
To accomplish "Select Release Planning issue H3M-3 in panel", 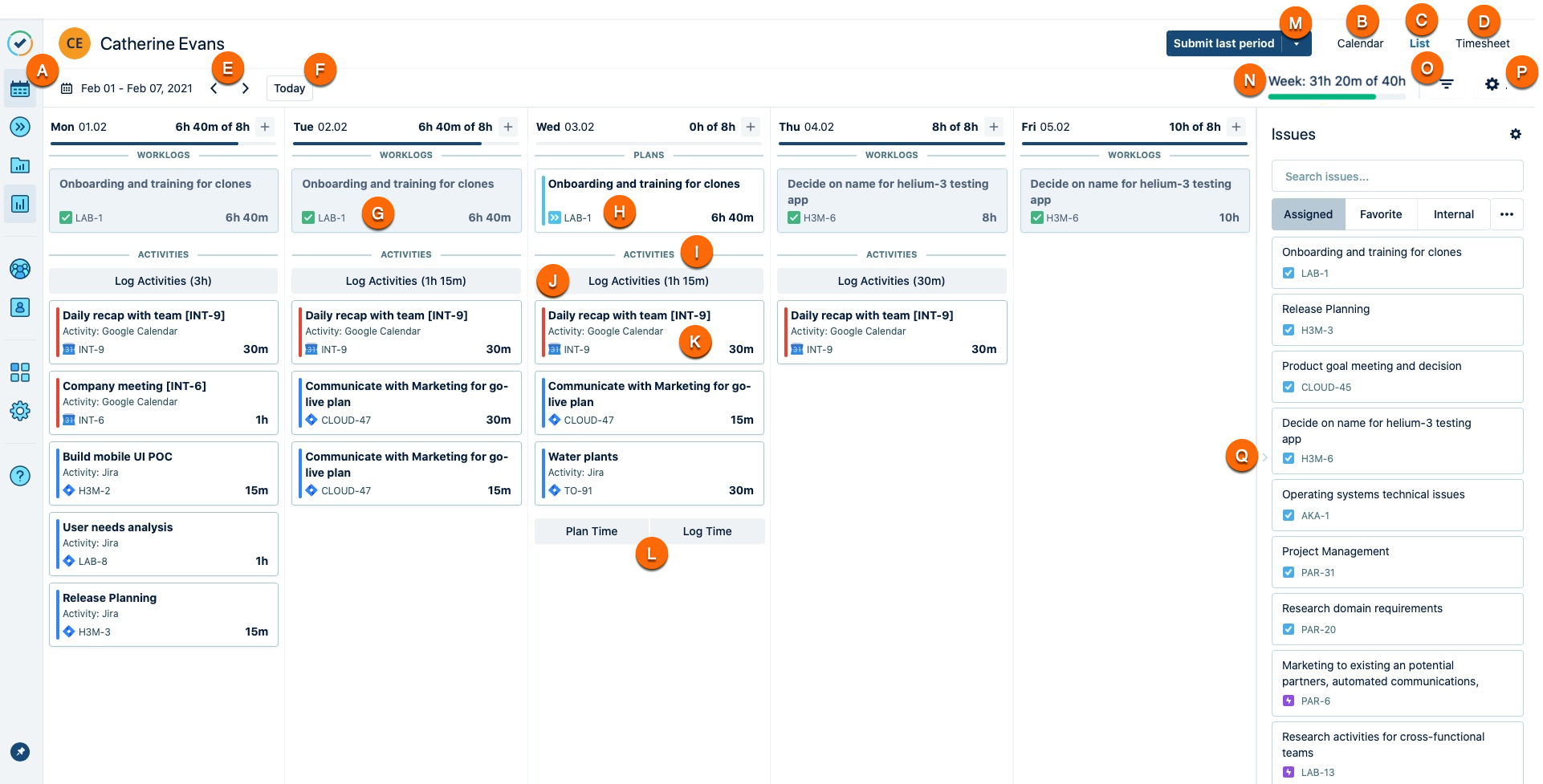I will coord(1397,319).
